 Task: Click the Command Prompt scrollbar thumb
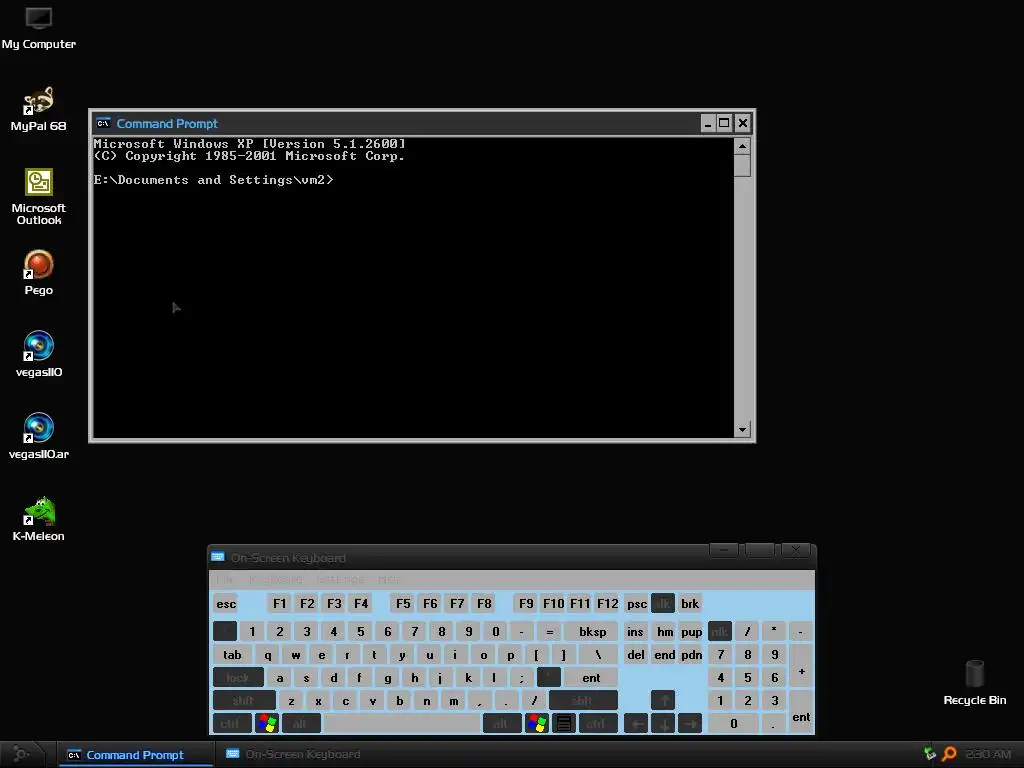(x=742, y=165)
